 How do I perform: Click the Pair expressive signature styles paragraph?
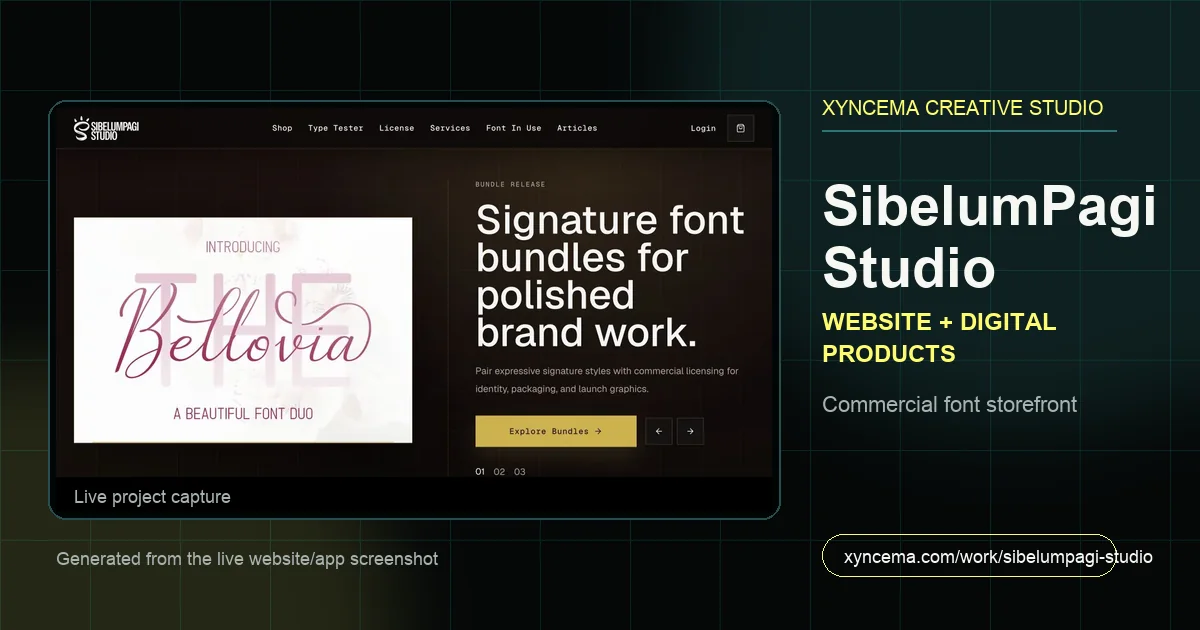[x=607, y=380]
